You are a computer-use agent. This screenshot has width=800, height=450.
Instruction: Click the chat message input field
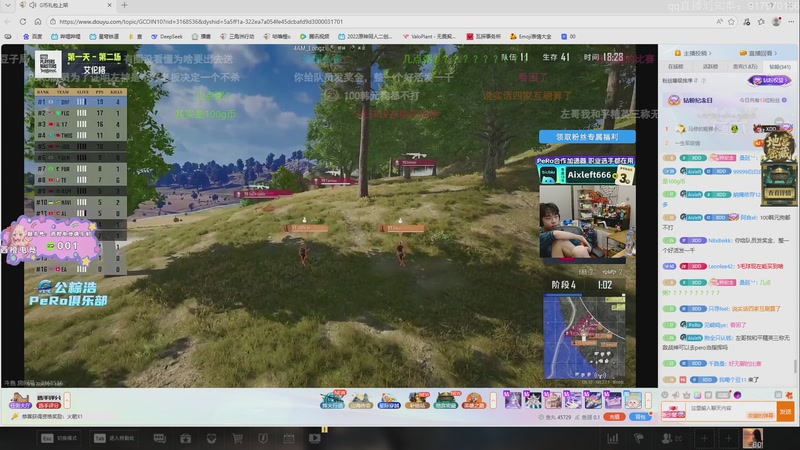[x=731, y=411]
